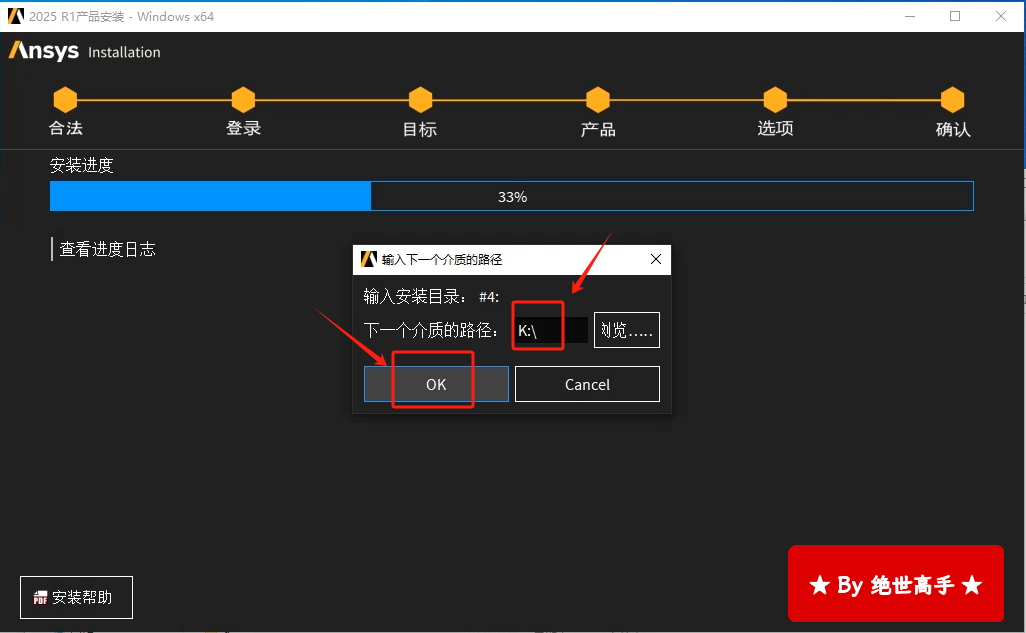Click the 登录 step hexagon
This screenshot has width=1026, height=633.
243,100
